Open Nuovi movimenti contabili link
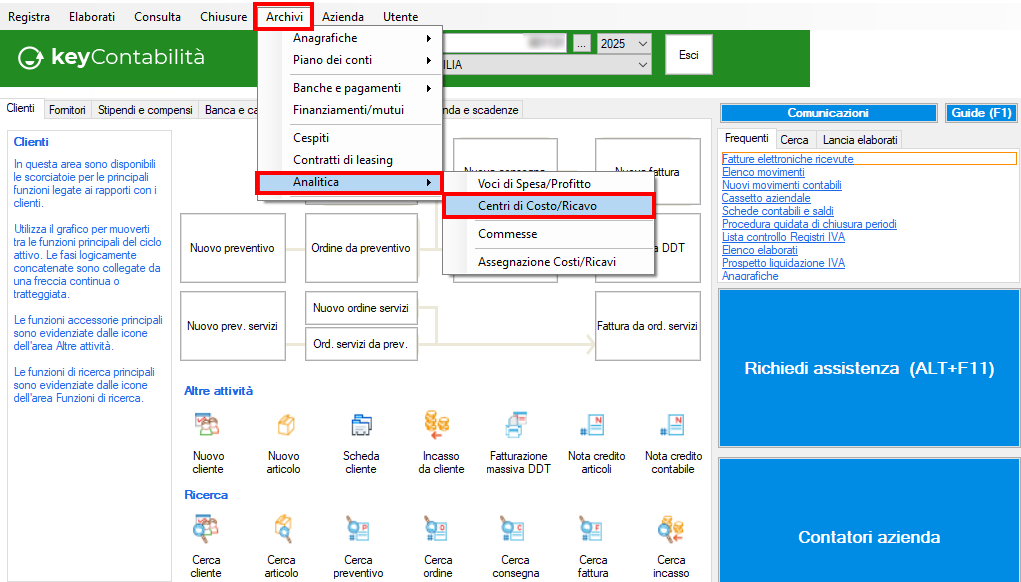Image resolution: width=1021 pixels, height=582 pixels. [781, 185]
